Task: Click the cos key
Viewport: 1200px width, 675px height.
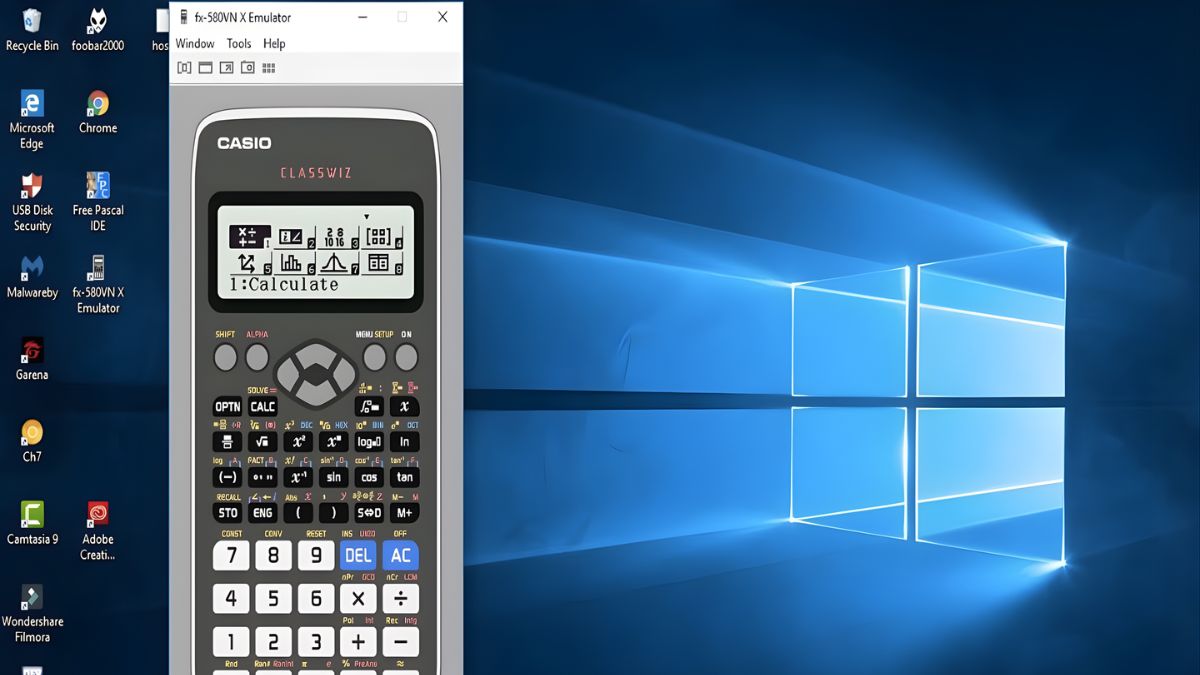Action: [369, 477]
